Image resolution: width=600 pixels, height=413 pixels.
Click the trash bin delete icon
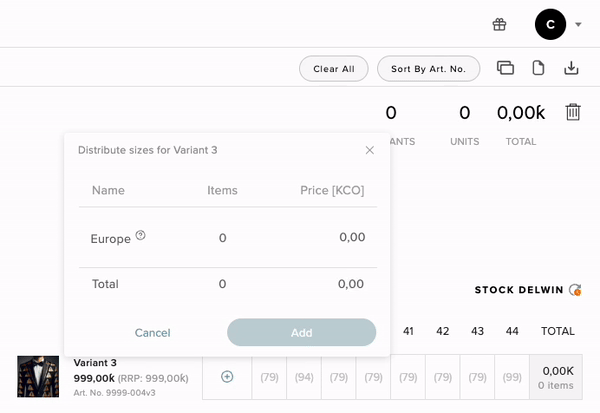click(573, 112)
